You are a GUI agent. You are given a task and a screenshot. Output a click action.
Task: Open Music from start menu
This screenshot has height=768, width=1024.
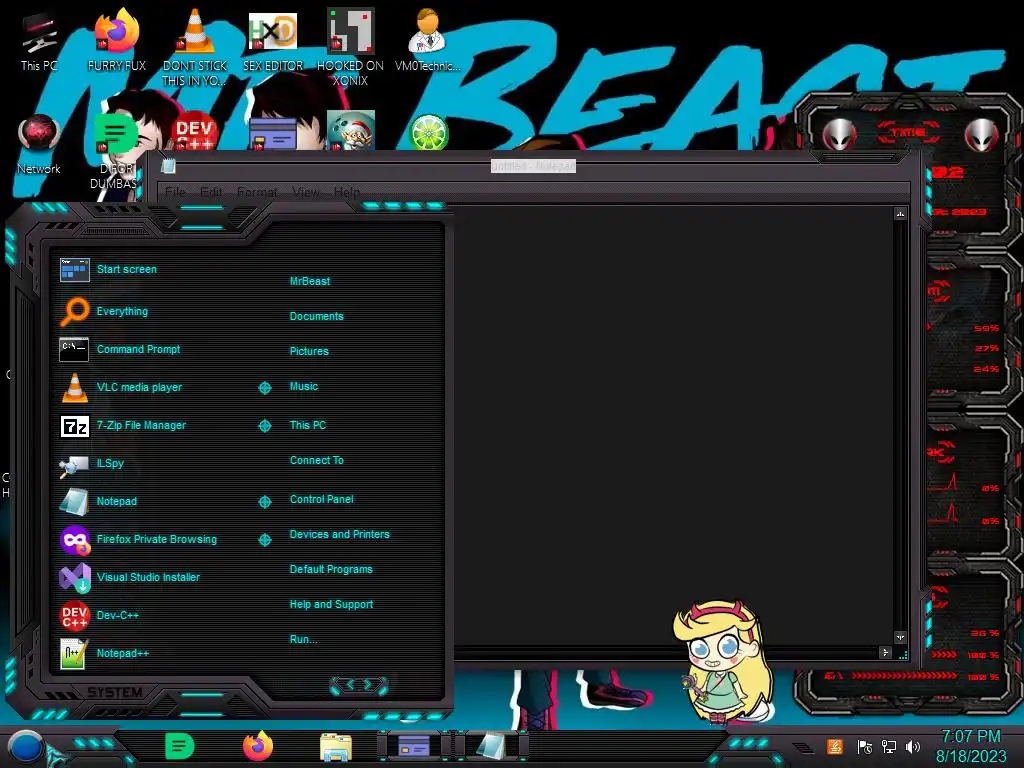[304, 387]
